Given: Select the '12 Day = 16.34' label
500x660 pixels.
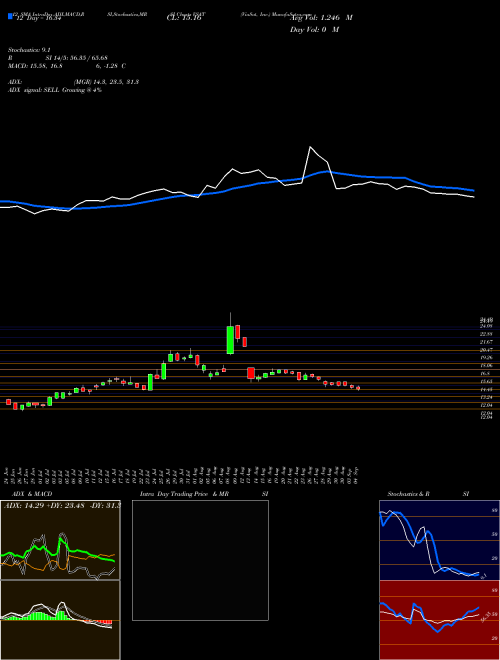Looking at the screenshot, I should click(x=38, y=18).
